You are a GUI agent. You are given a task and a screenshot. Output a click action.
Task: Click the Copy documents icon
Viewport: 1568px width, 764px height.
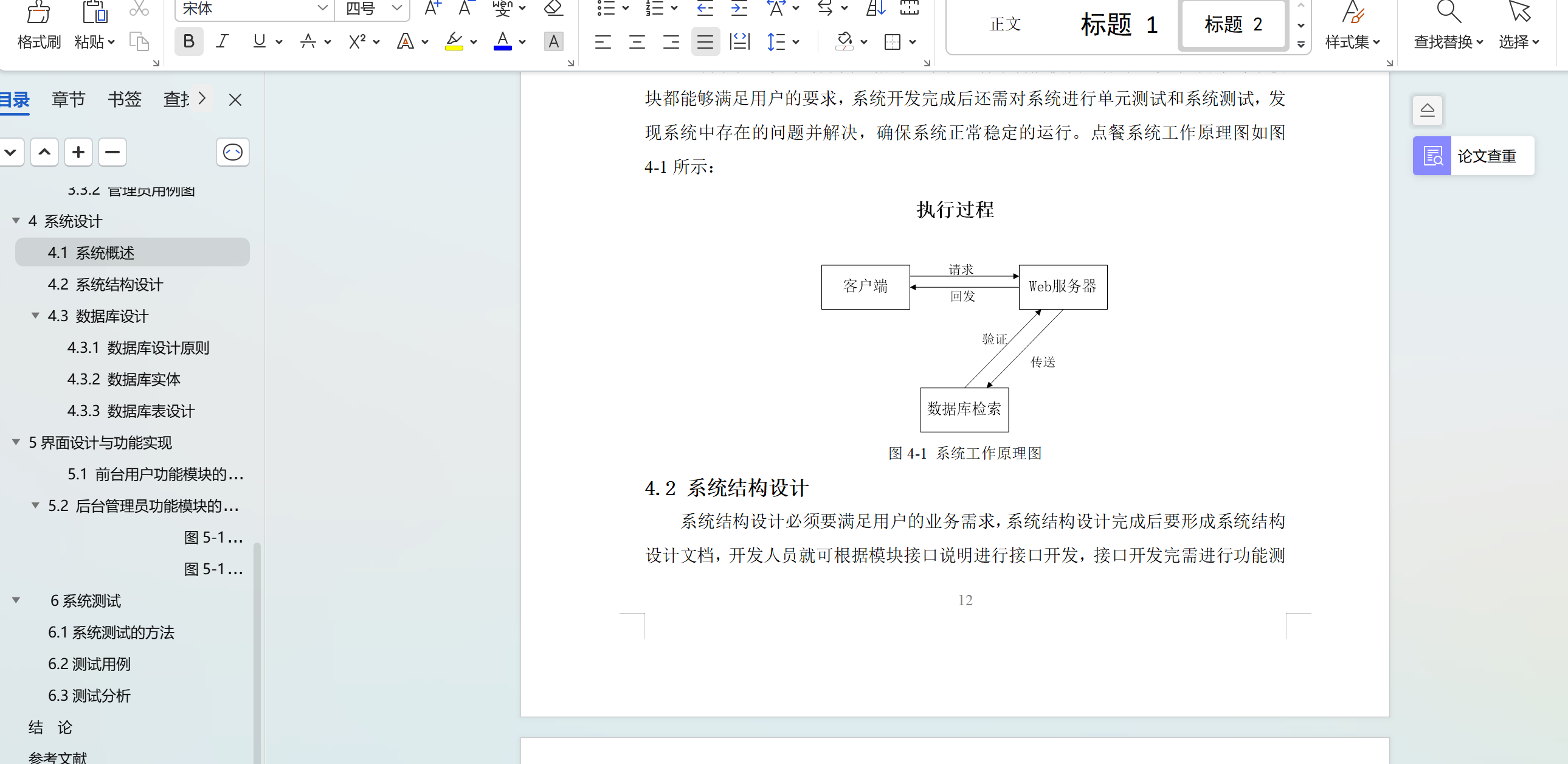point(139,41)
